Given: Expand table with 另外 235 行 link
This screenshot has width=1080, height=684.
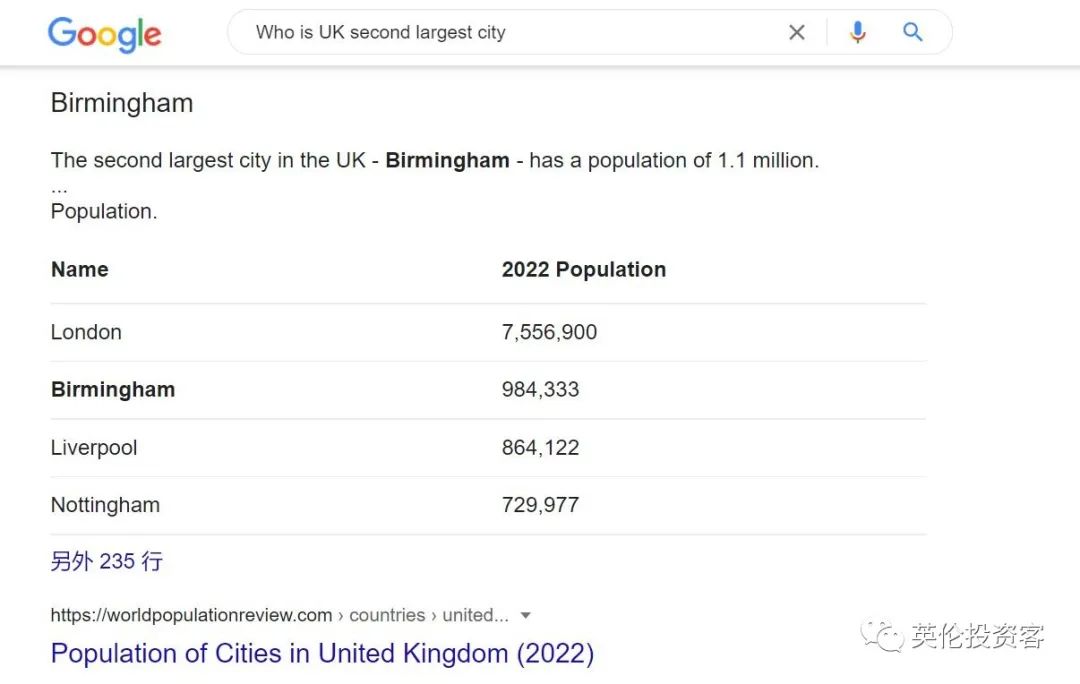Looking at the screenshot, I should [x=106, y=561].
